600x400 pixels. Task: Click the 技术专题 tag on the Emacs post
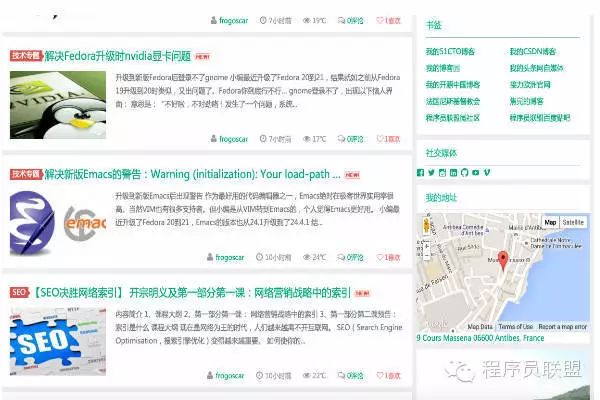26,174
